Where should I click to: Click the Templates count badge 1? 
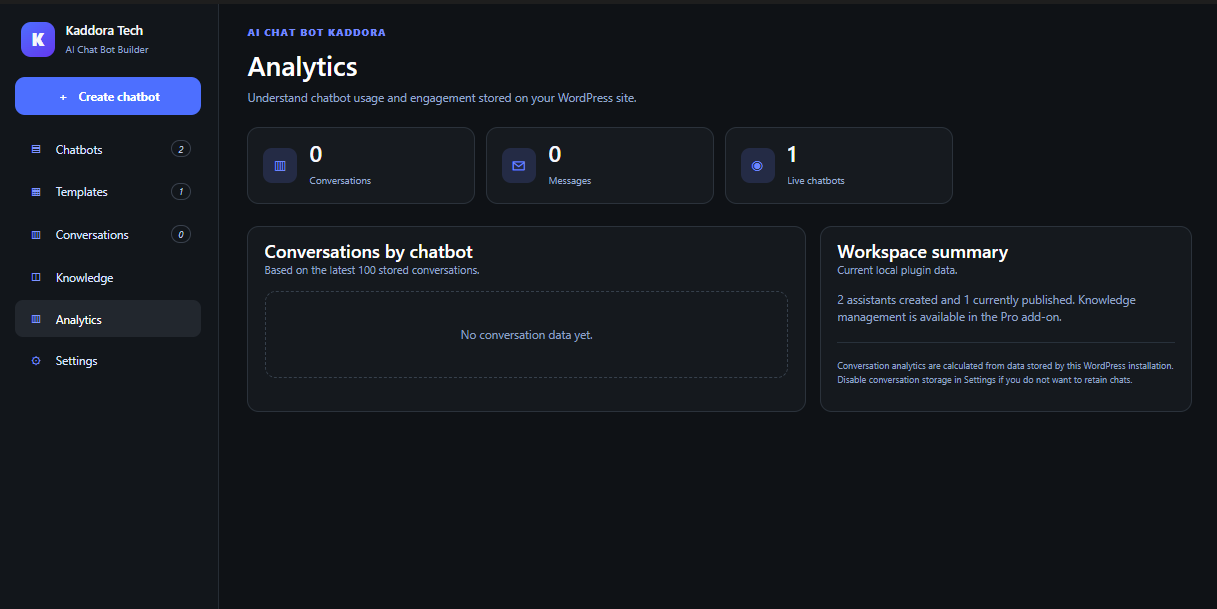click(180, 192)
